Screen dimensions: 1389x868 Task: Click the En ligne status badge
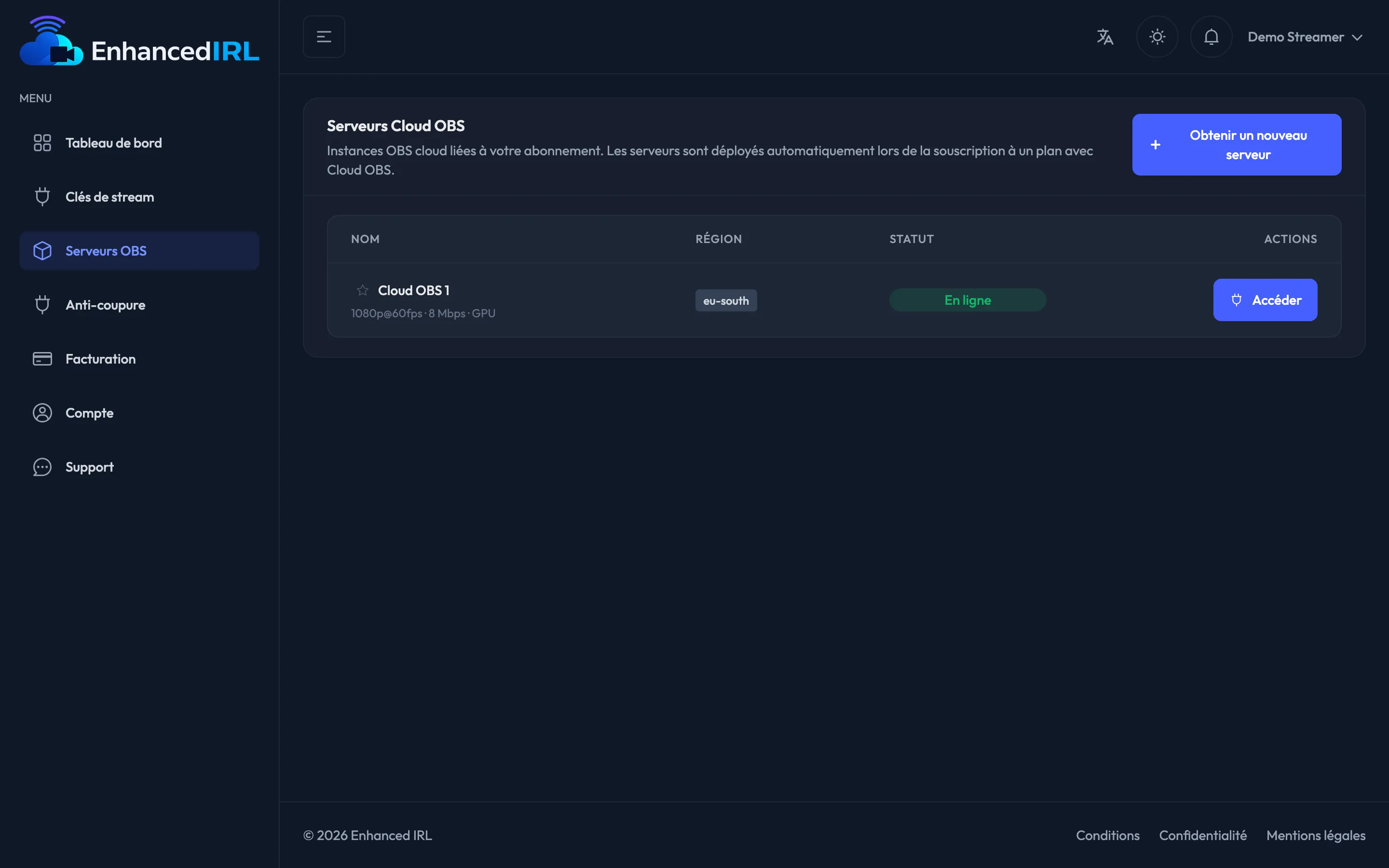coord(967,300)
